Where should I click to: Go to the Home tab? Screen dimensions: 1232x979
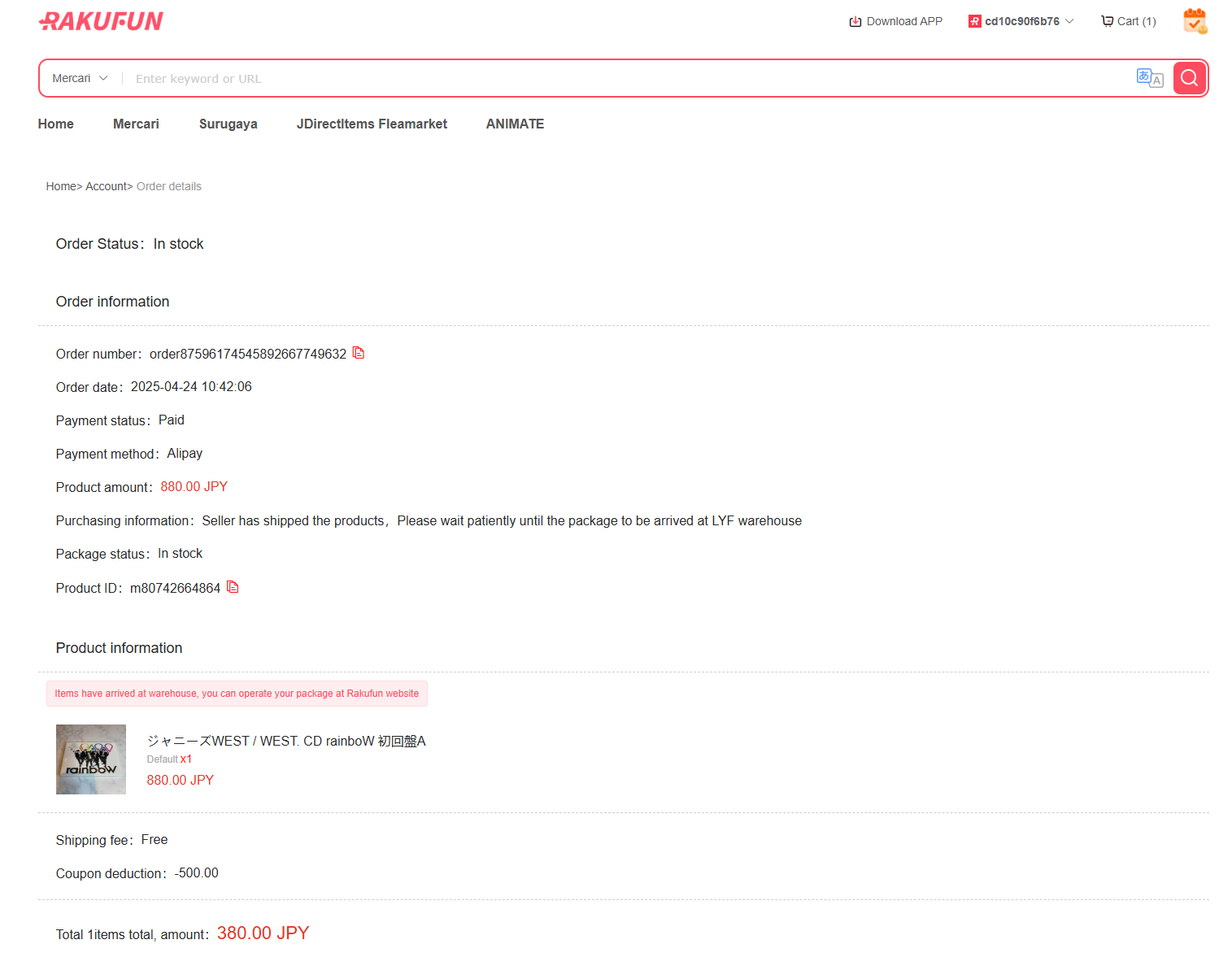(x=56, y=124)
